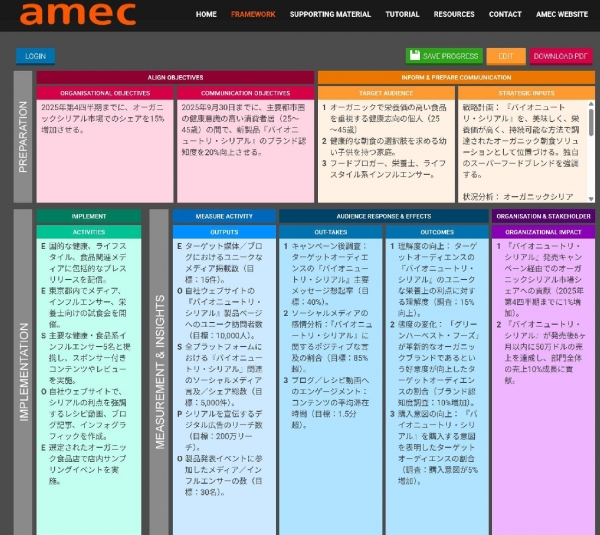Click target audience item 1 about オーガニック
Screen dimensions: 600x535
tap(384, 118)
